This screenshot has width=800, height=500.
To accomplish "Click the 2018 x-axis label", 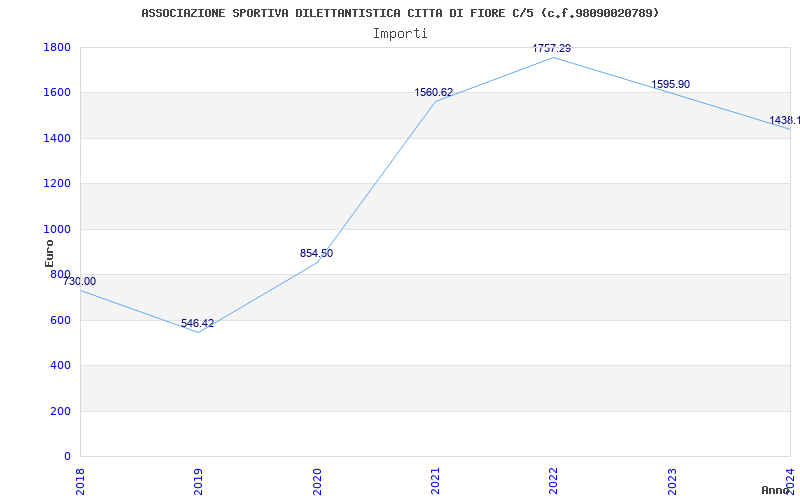I will [x=80, y=481].
